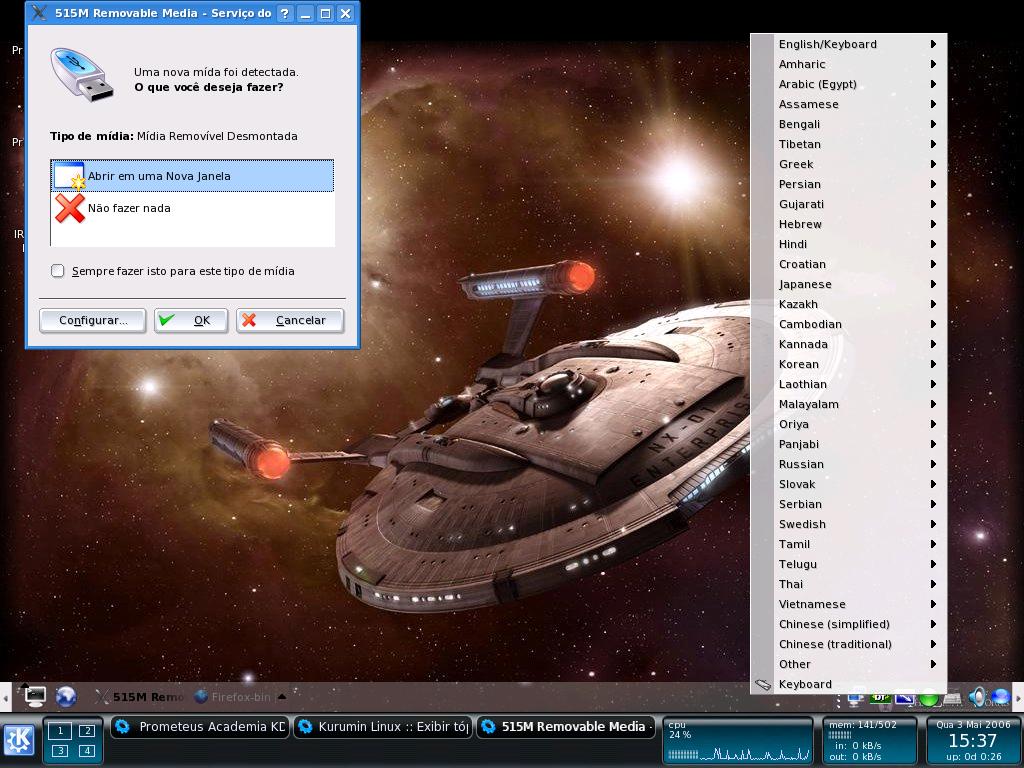The height and width of the screenshot is (768, 1024).
Task: Open the KDE K menu button
Action: (x=18, y=740)
